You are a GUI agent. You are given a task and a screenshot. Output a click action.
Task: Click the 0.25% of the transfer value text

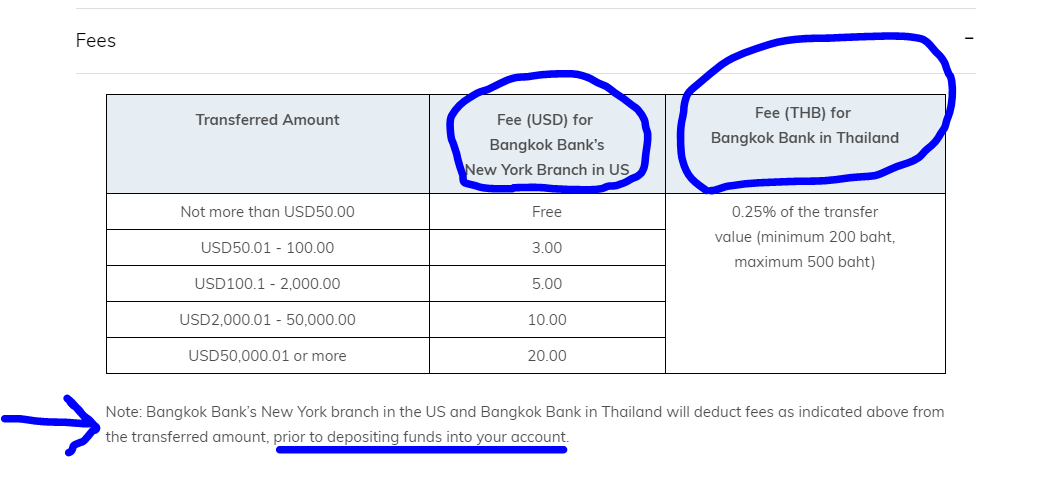(805, 224)
